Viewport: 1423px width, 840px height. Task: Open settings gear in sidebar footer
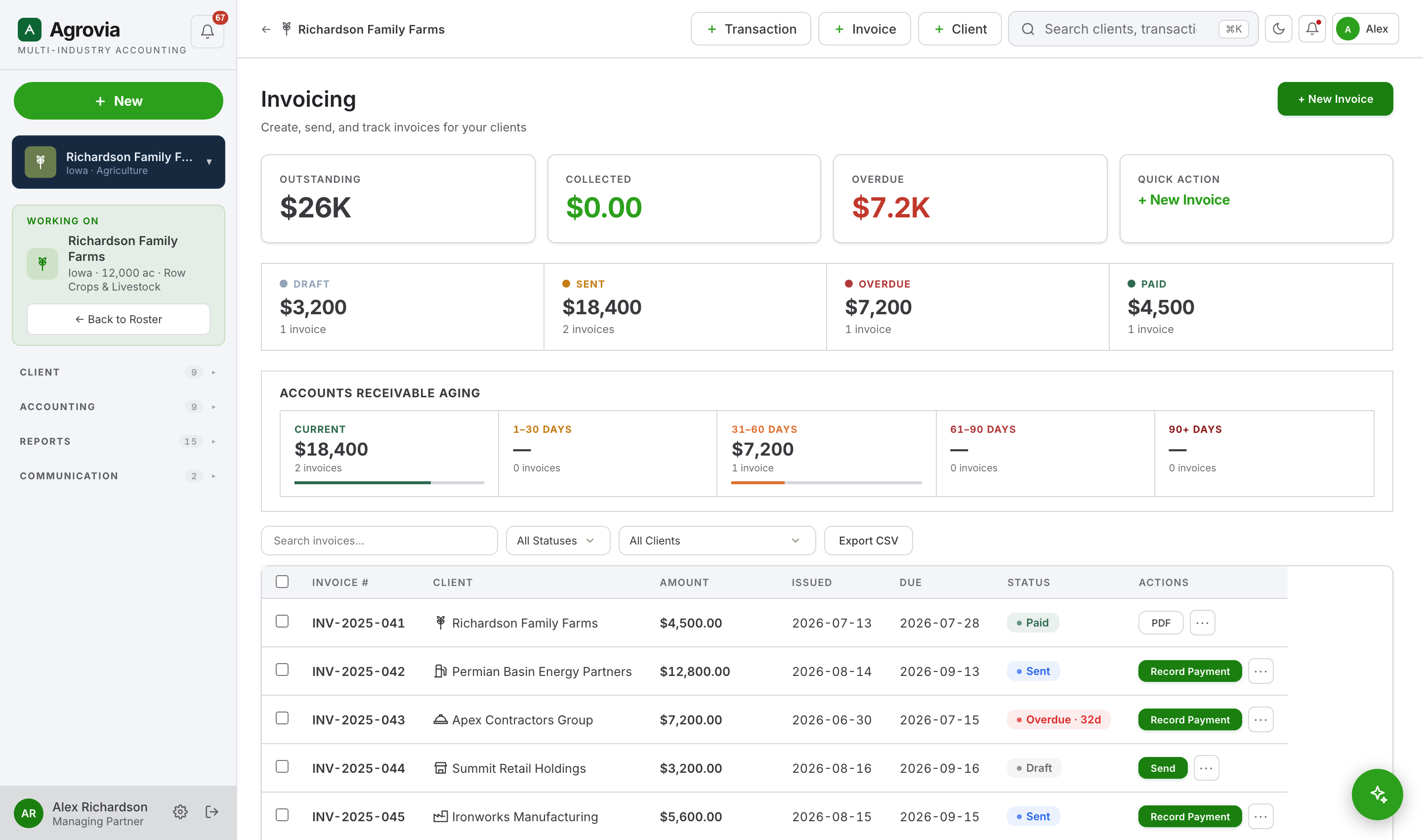tap(180, 812)
